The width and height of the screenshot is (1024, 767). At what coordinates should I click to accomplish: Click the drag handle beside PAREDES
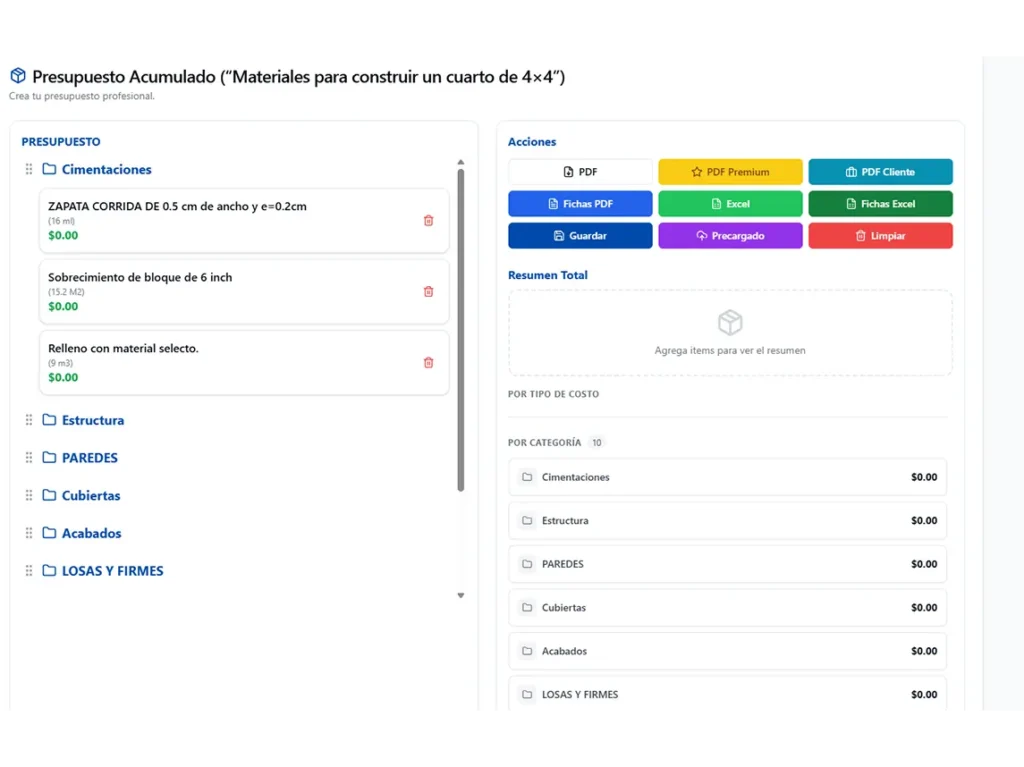click(29, 458)
